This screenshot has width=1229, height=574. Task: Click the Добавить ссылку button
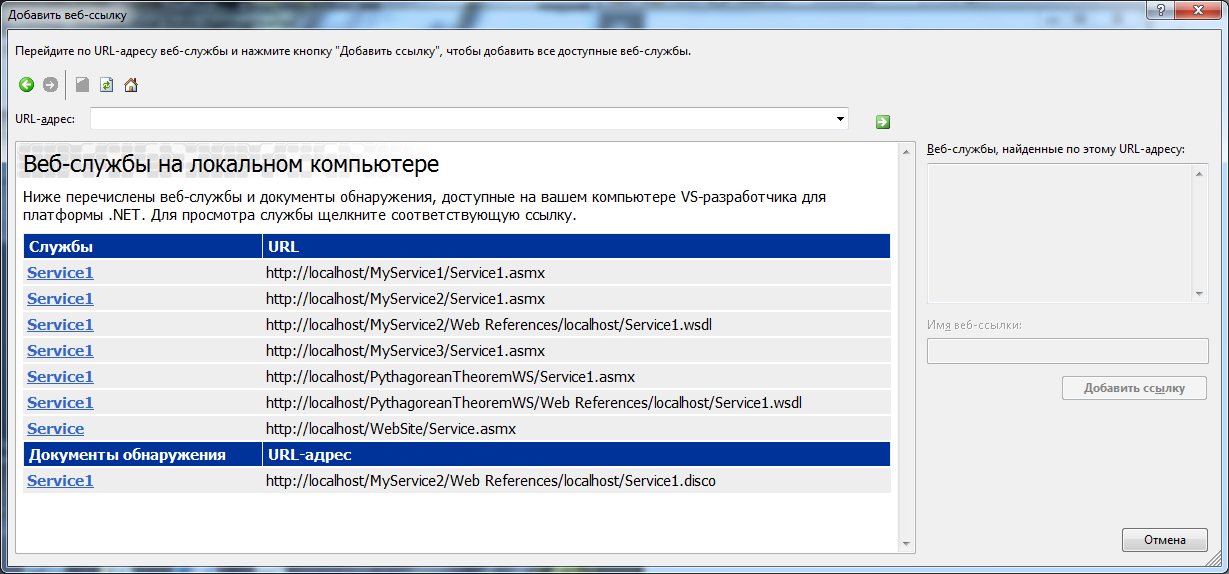pos(1134,388)
